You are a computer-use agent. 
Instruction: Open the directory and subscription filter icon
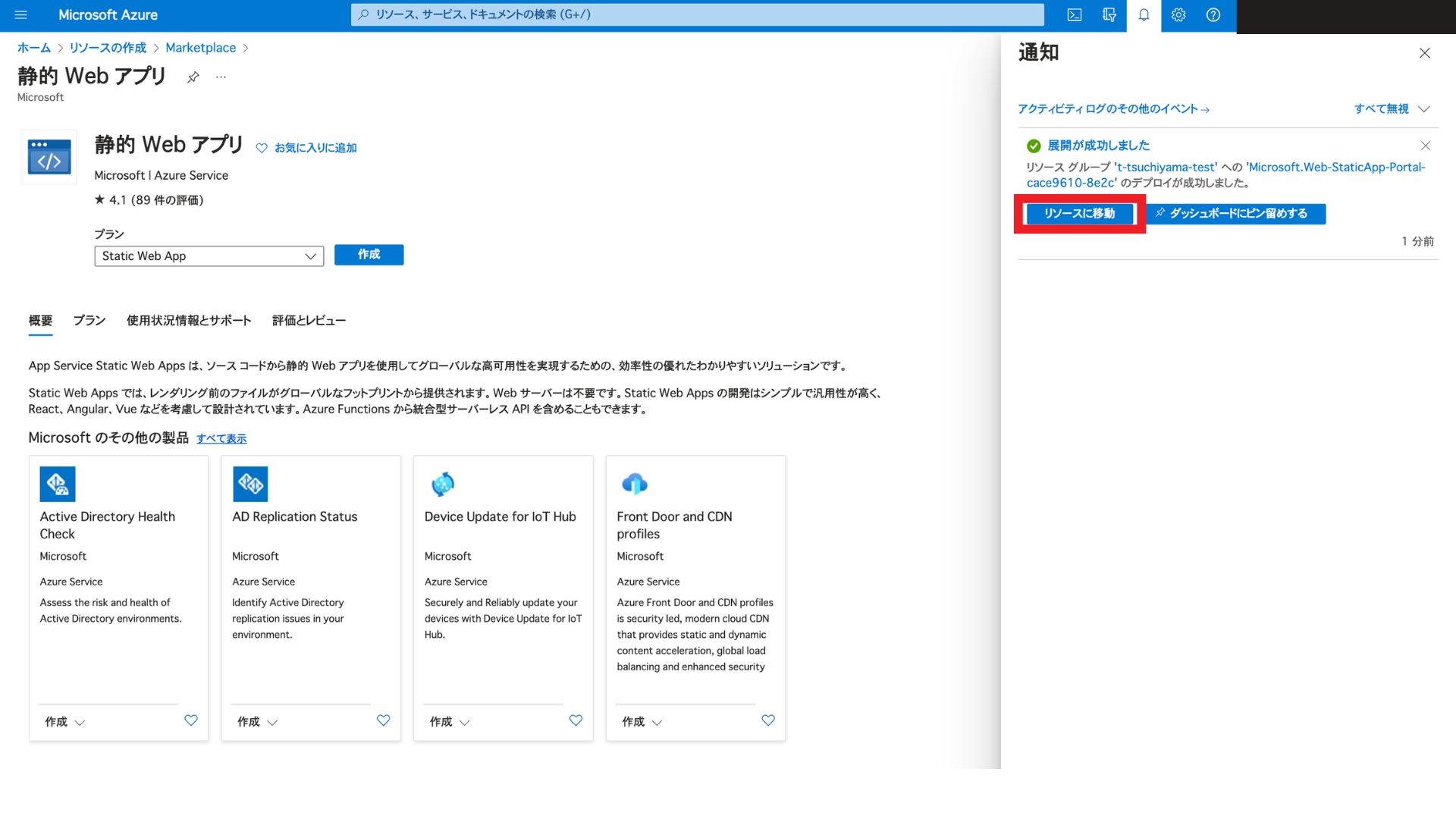click(1109, 15)
